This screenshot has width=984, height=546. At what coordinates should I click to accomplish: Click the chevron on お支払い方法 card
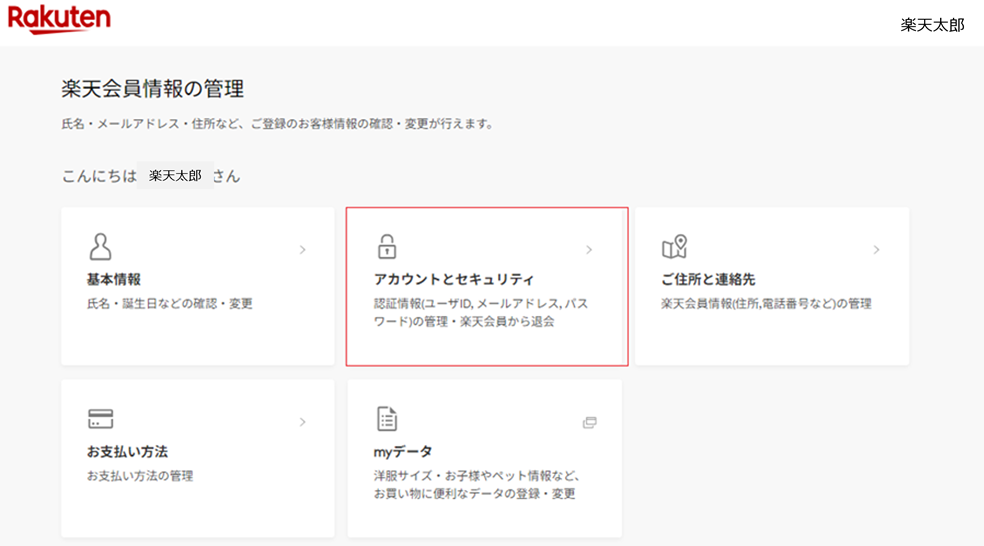click(302, 422)
